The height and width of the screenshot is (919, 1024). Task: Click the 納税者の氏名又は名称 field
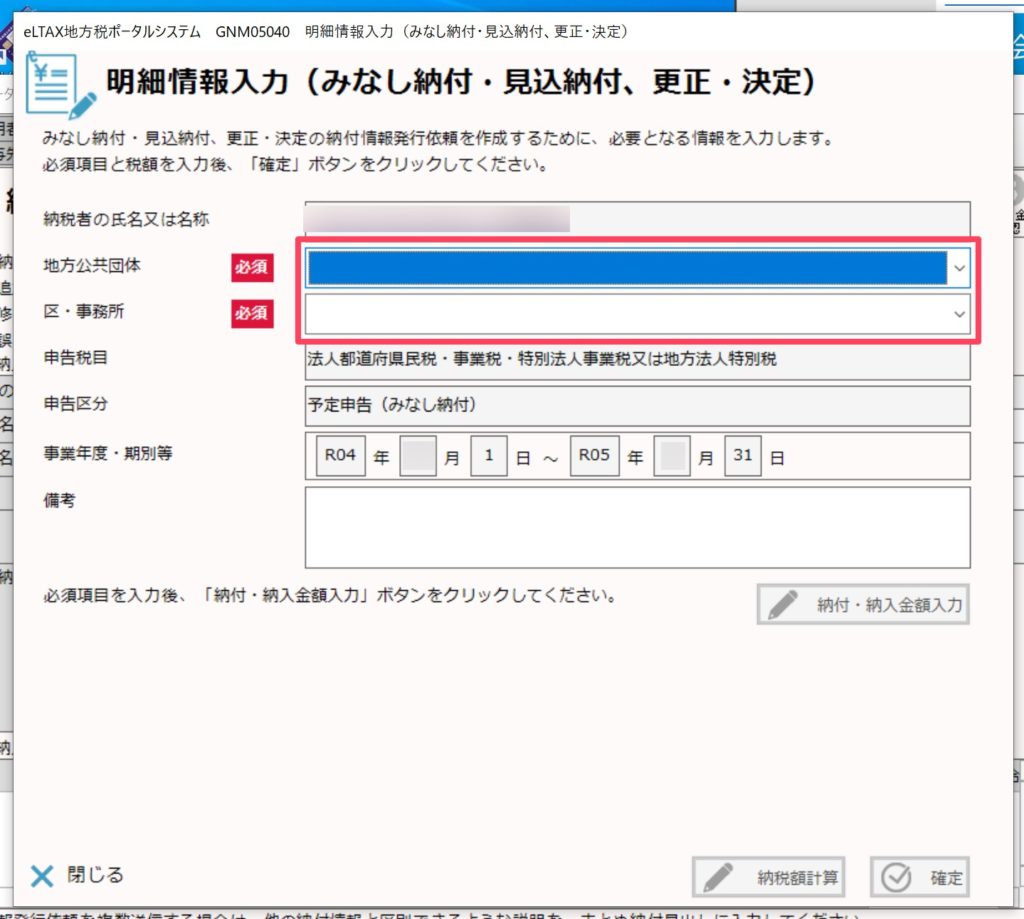tap(637, 219)
